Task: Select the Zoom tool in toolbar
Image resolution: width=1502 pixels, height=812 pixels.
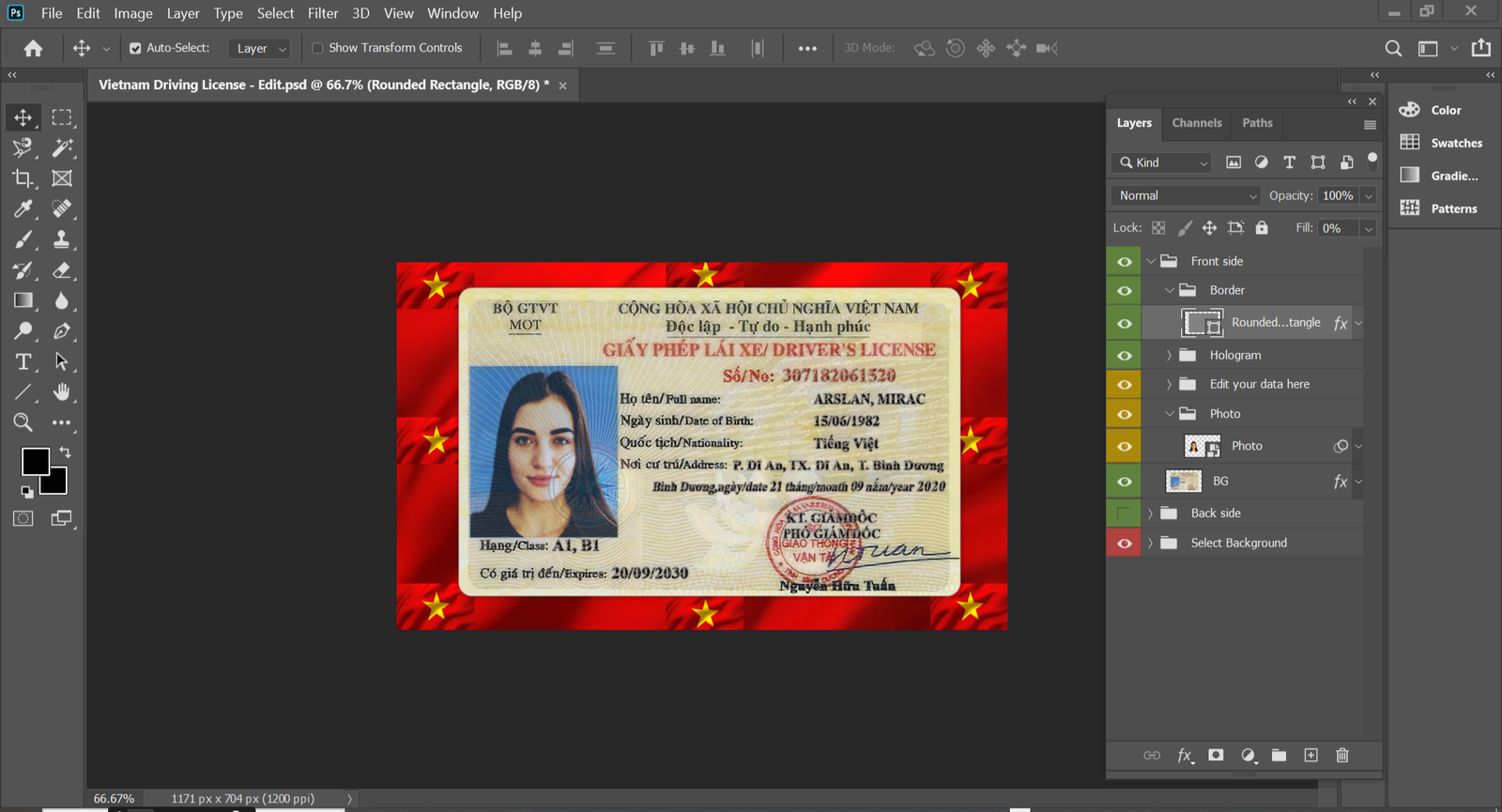Action: click(x=23, y=422)
